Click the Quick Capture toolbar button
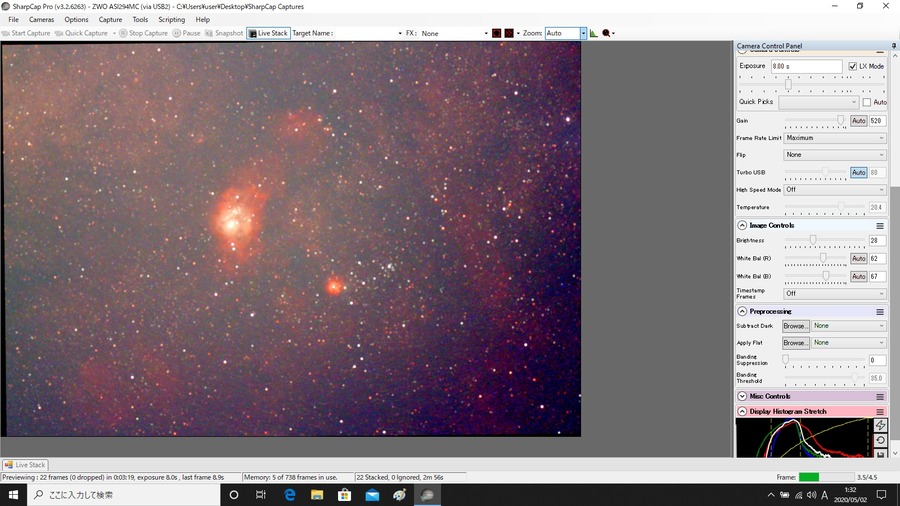The height and width of the screenshot is (506, 900). point(81,33)
